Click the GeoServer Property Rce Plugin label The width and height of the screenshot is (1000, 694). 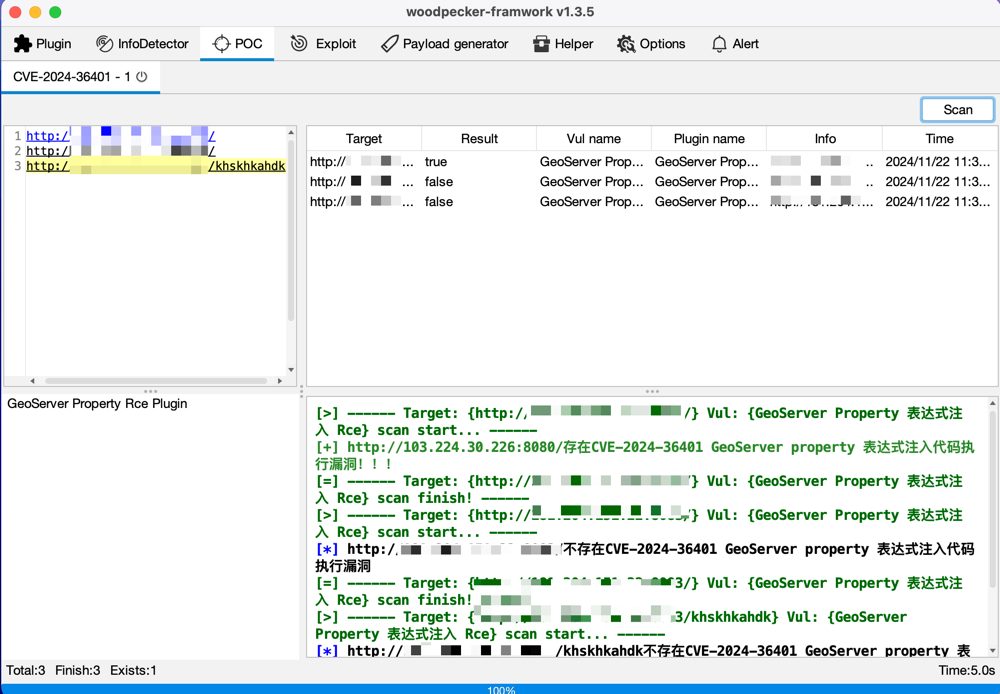97,404
